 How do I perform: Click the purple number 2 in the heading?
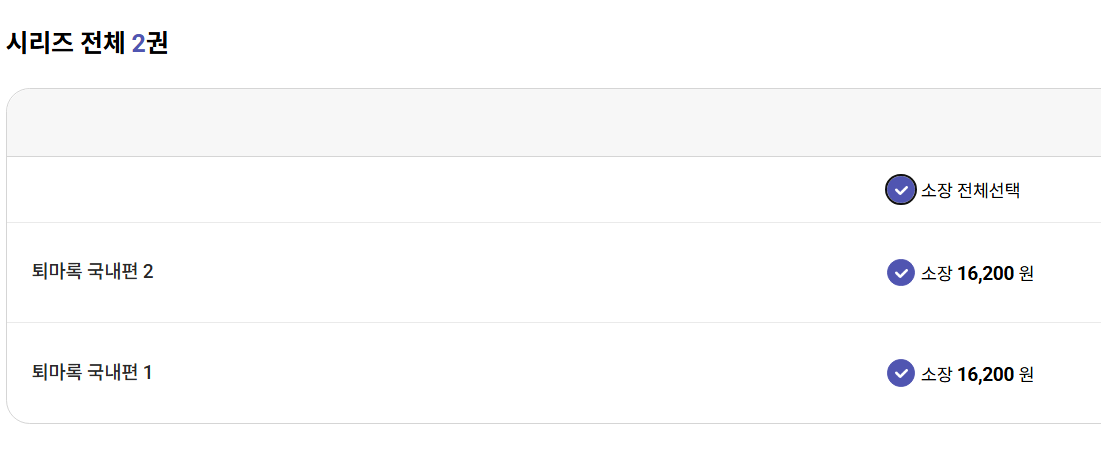(138, 43)
